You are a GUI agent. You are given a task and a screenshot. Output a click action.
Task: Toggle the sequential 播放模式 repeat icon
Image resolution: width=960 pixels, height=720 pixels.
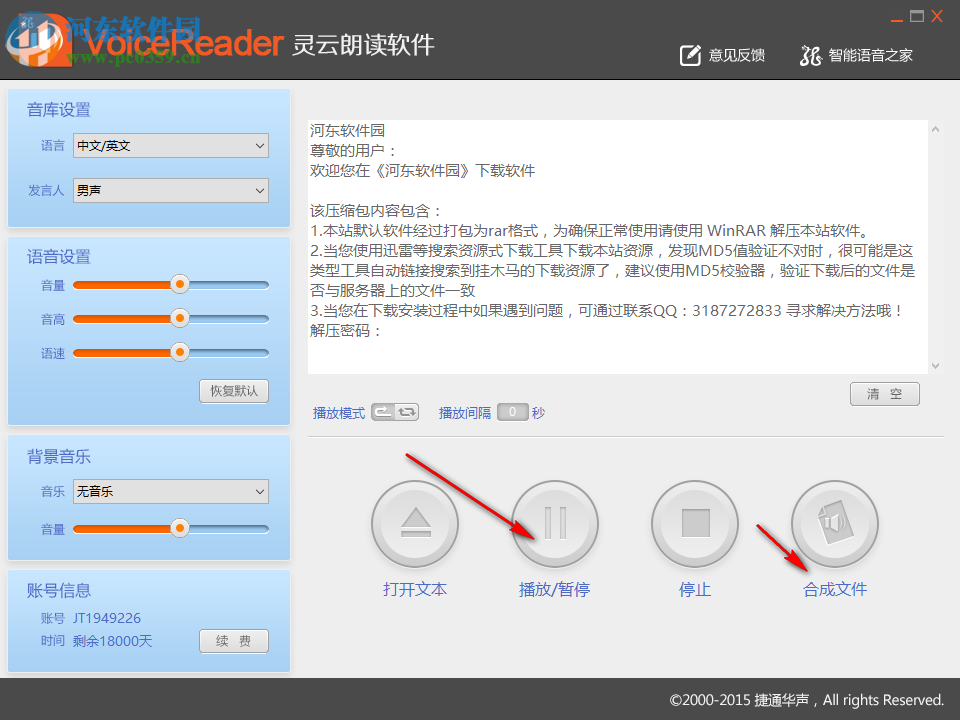pos(384,411)
